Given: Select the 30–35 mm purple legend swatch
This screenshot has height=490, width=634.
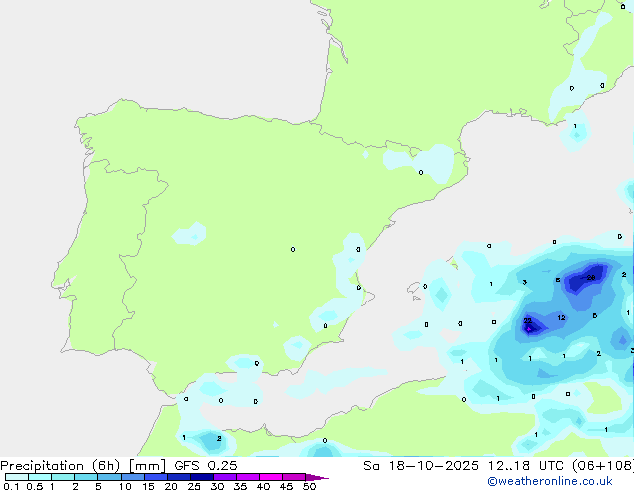Looking at the screenshot, I should (224, 477).
